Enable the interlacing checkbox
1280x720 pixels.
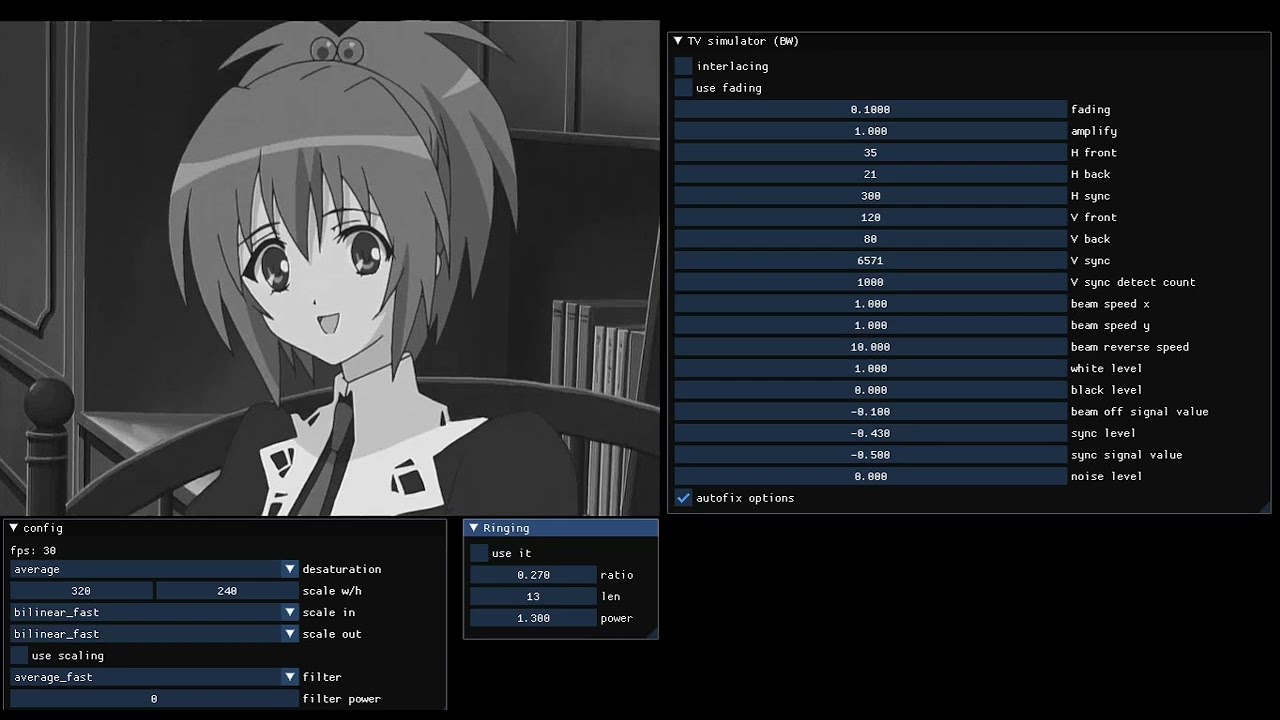[684, 66]
